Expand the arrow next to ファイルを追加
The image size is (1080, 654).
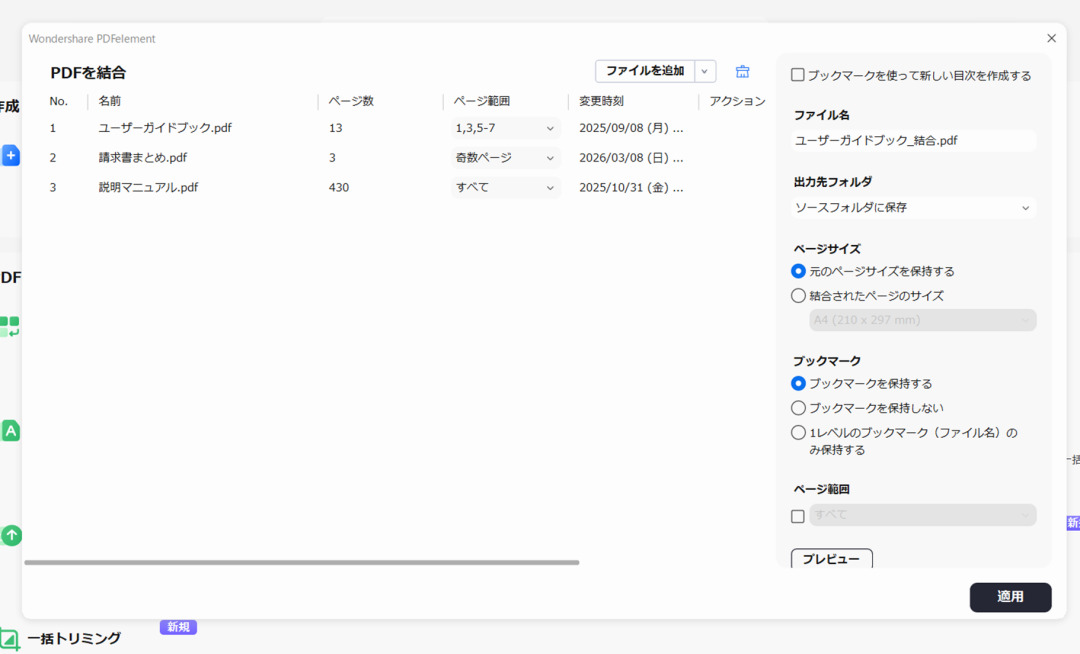tap(704, 71)
